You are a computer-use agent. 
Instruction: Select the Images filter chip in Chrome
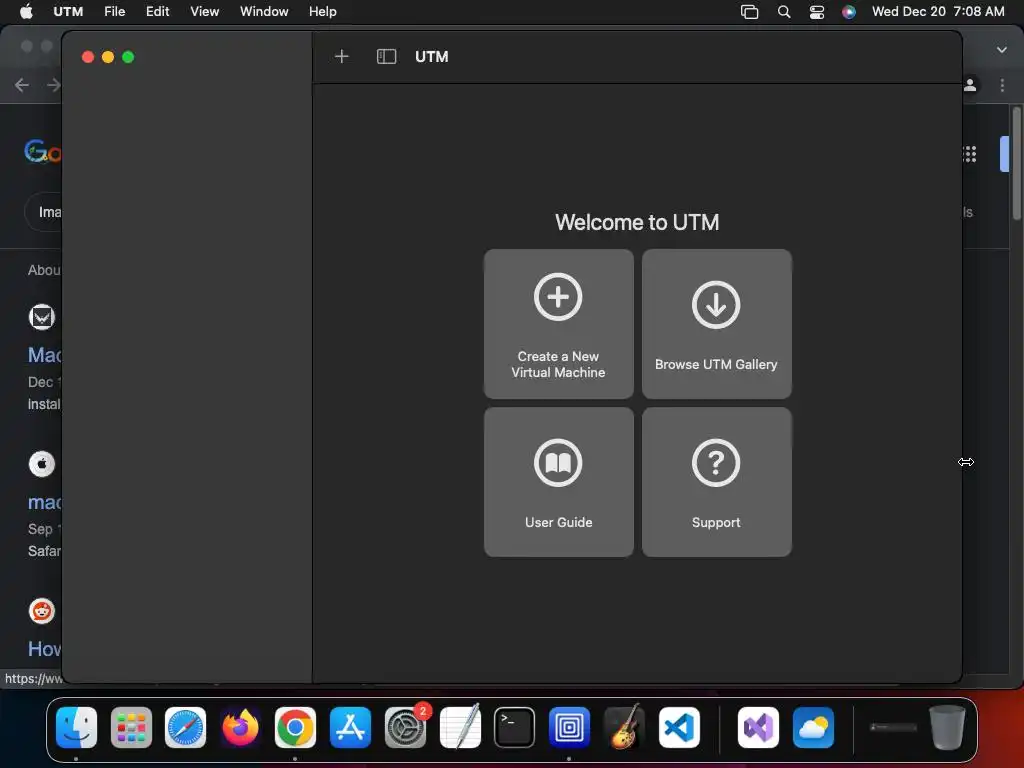coord(44,212)
